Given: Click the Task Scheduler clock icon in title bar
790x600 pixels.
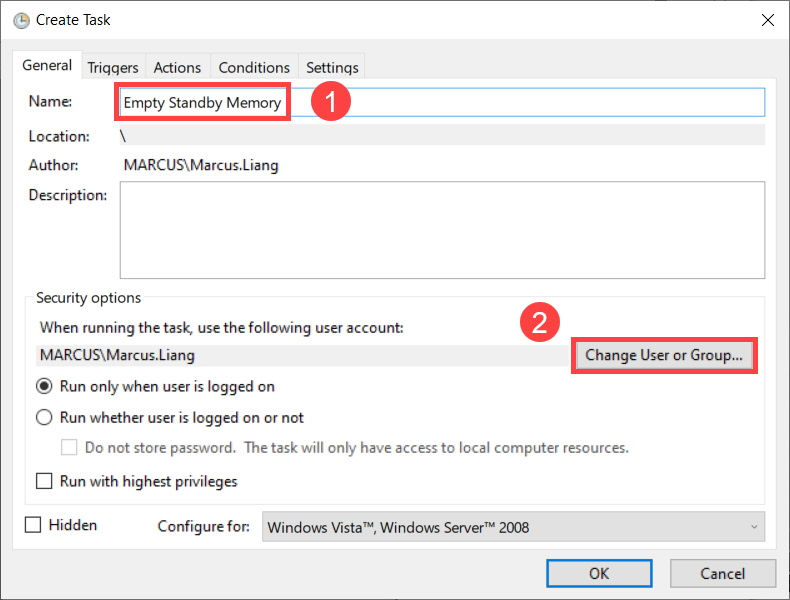Looking at the screenshot, I should 20,20.
